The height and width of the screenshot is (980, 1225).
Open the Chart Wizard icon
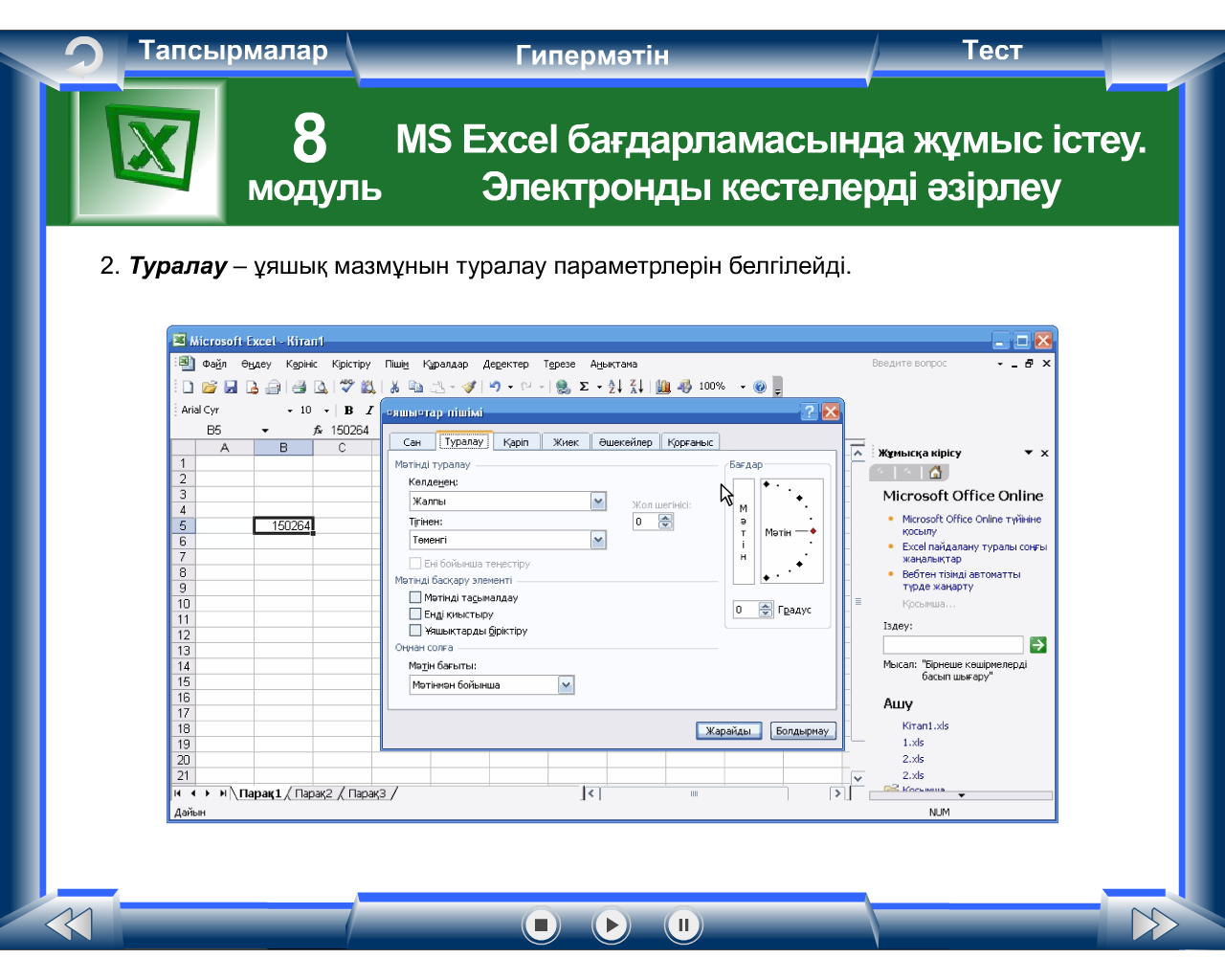(x=663, y=387)
